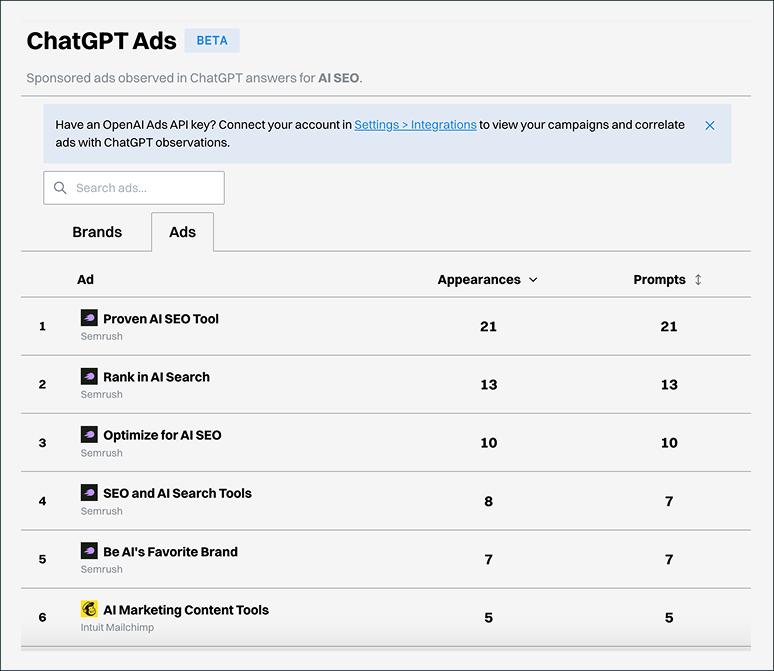Viewport: 774px width, 671px height.
Task: Open the Be AI's Favorite Brand ad
Action: point(170,552)
